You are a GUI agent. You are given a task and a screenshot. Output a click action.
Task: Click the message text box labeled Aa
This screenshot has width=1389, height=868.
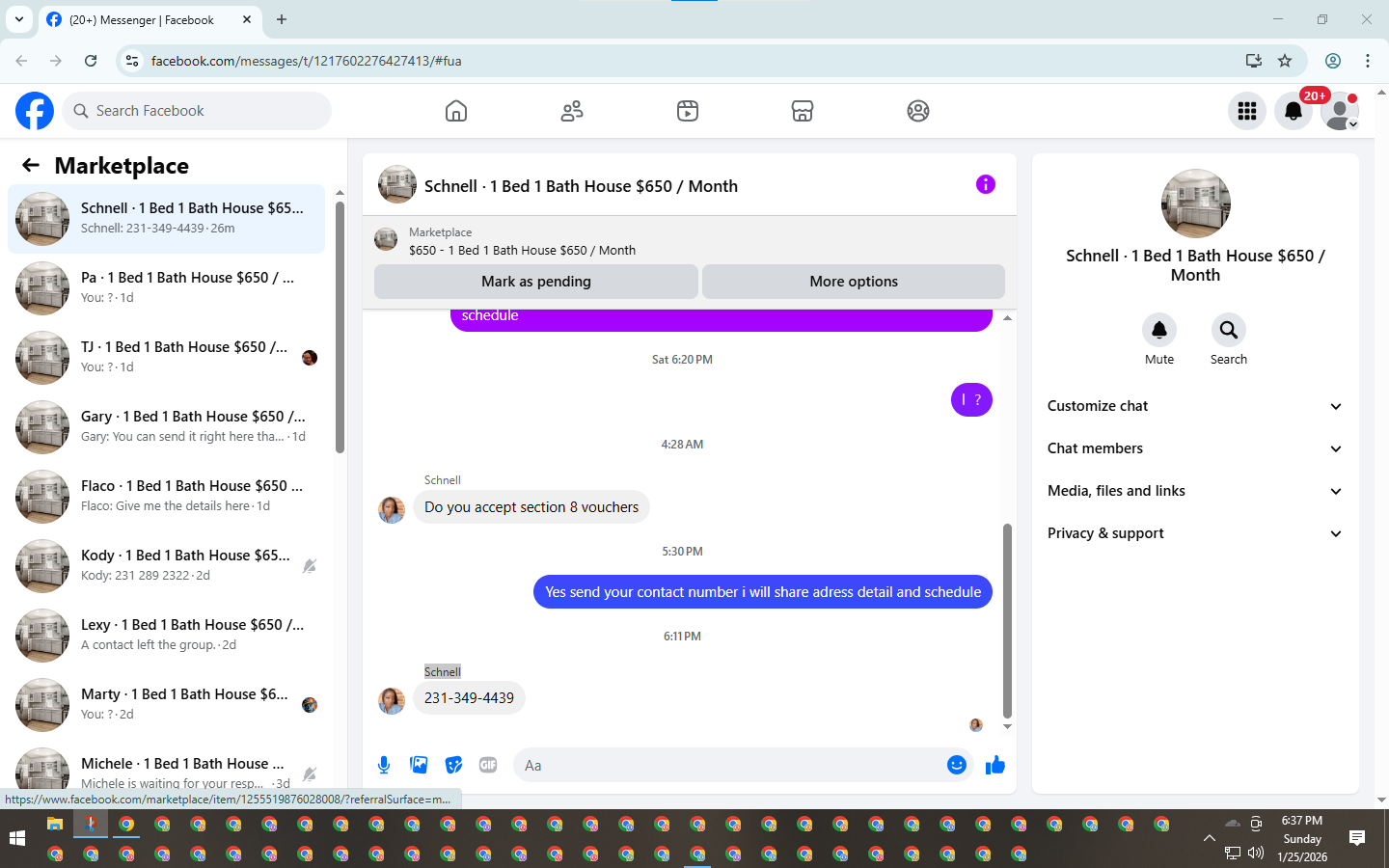tap(743, 765)
